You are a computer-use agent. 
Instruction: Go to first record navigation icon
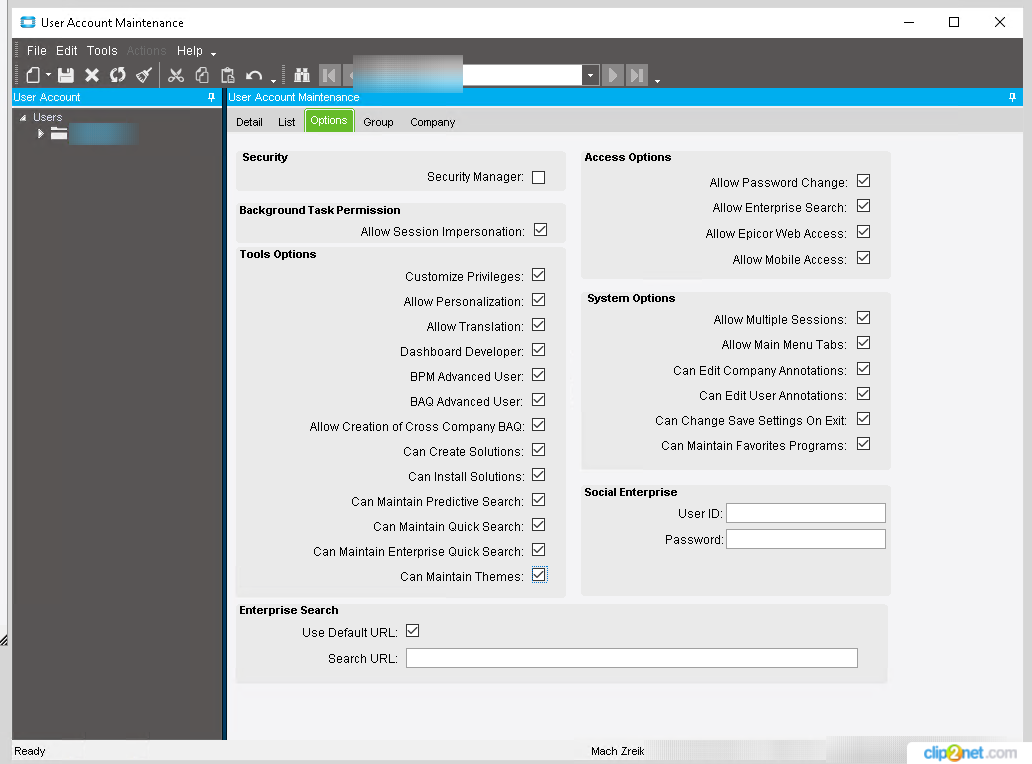[x=330, y=75]
